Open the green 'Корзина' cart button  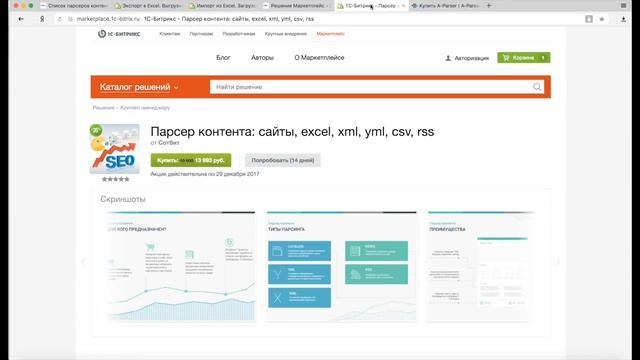coord(524,58)
